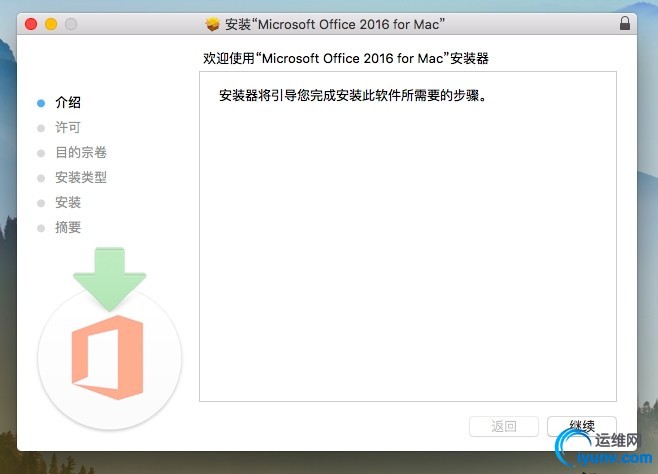Click the blue bullet beside 介绍

point(41,103)
